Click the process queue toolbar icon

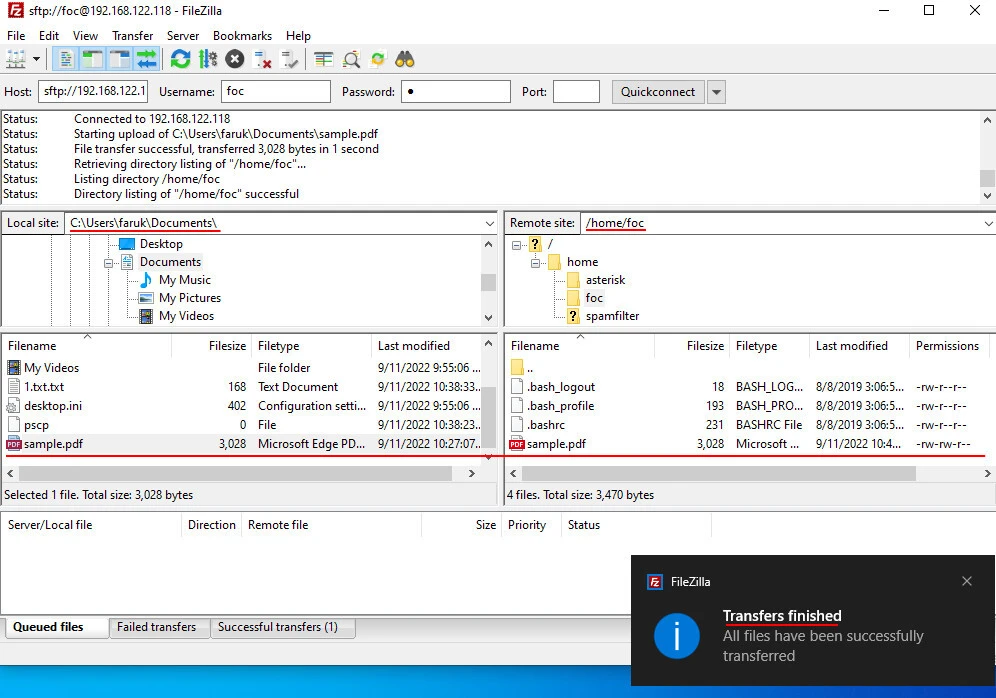(x=208, y=59)
